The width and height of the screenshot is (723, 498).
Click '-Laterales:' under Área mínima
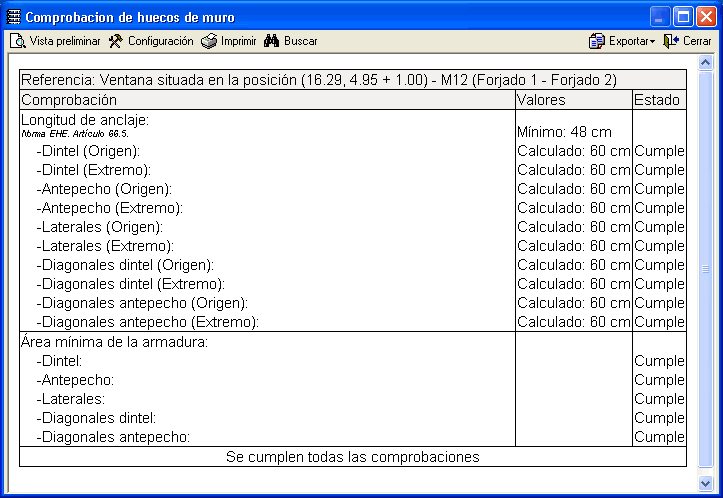pos(71,399)
